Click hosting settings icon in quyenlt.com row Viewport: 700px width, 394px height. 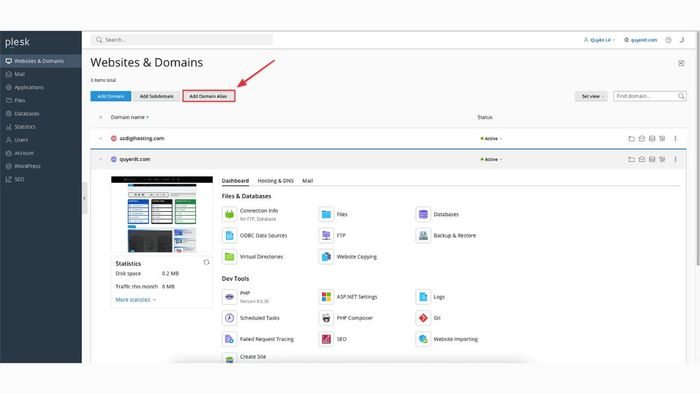[x=662, y=159]
